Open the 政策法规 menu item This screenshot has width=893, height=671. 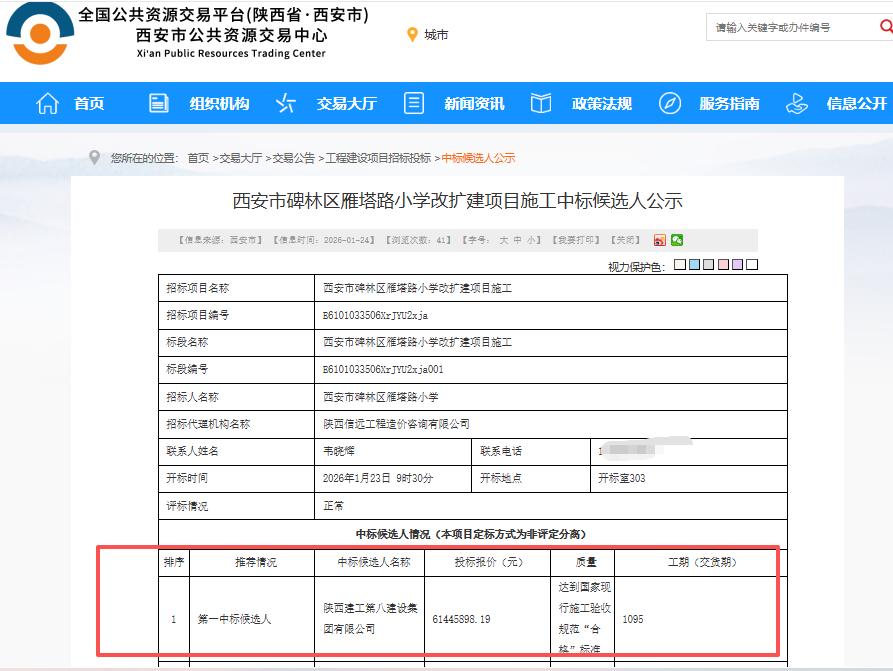[x=600, y=103]
